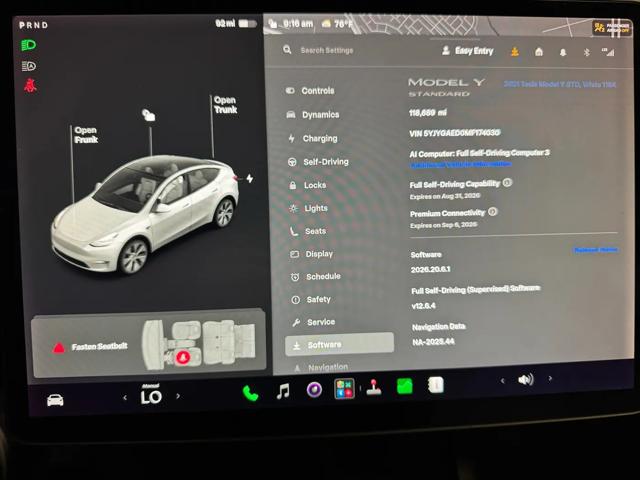This screenshot has height=480, width=640.
Task: Toggle the green headlights indicator
Action: (x=29, y=45)
